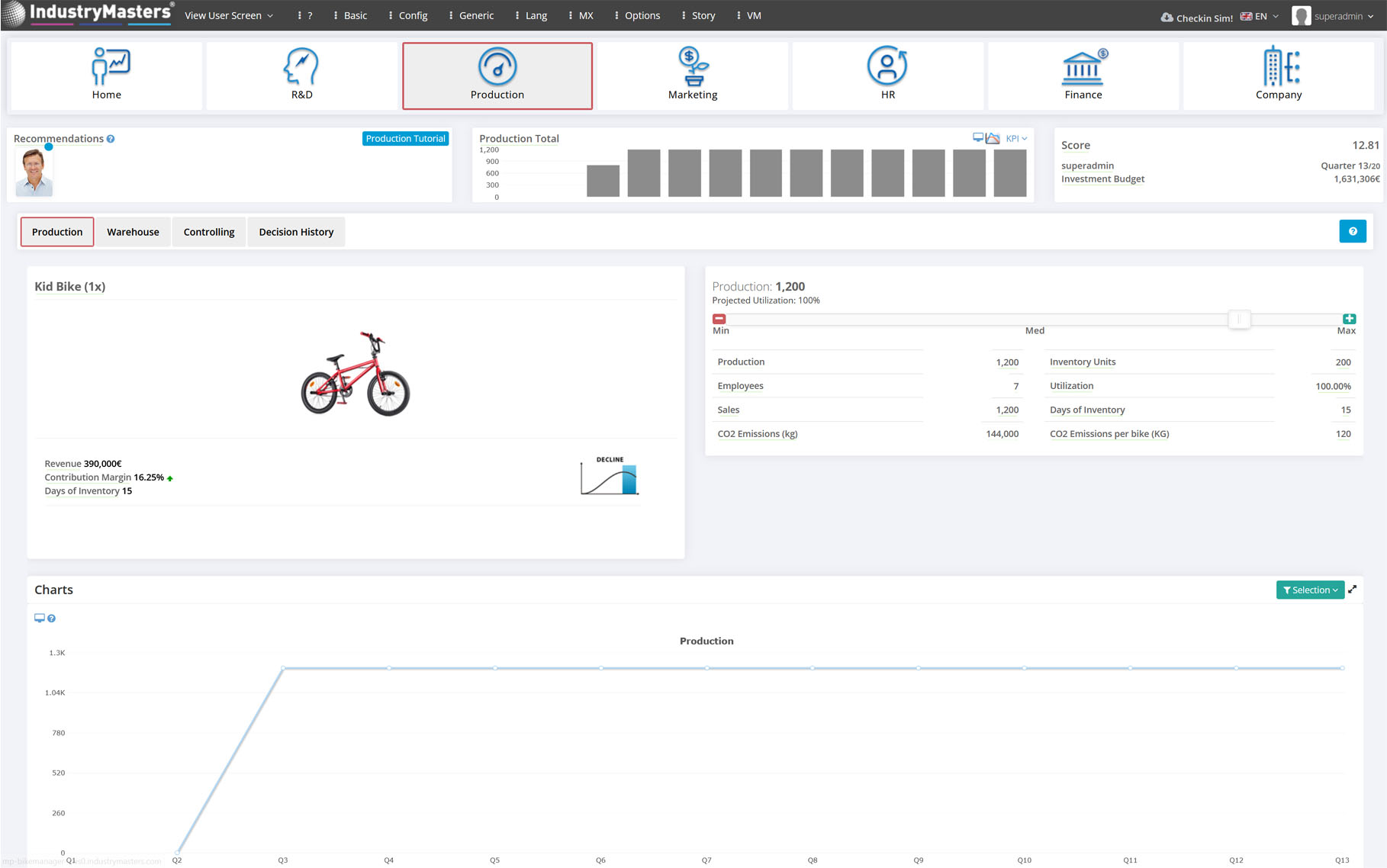Switch to the Decision History tab

pos(296,232)
